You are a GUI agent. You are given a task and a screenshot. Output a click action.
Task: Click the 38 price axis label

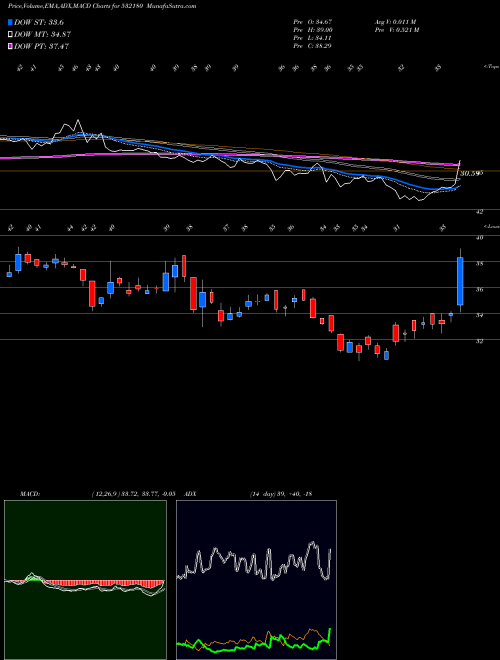point(479,263)
